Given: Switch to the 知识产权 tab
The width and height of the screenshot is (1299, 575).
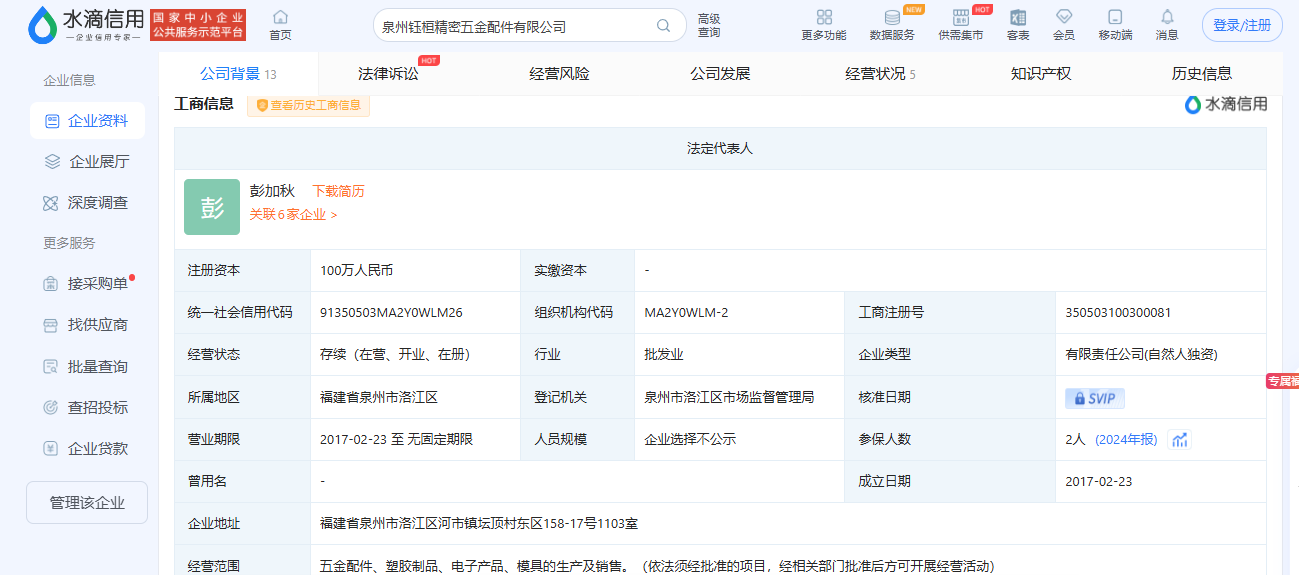Looking at the screenshot, I should [x=1041, y=74].
